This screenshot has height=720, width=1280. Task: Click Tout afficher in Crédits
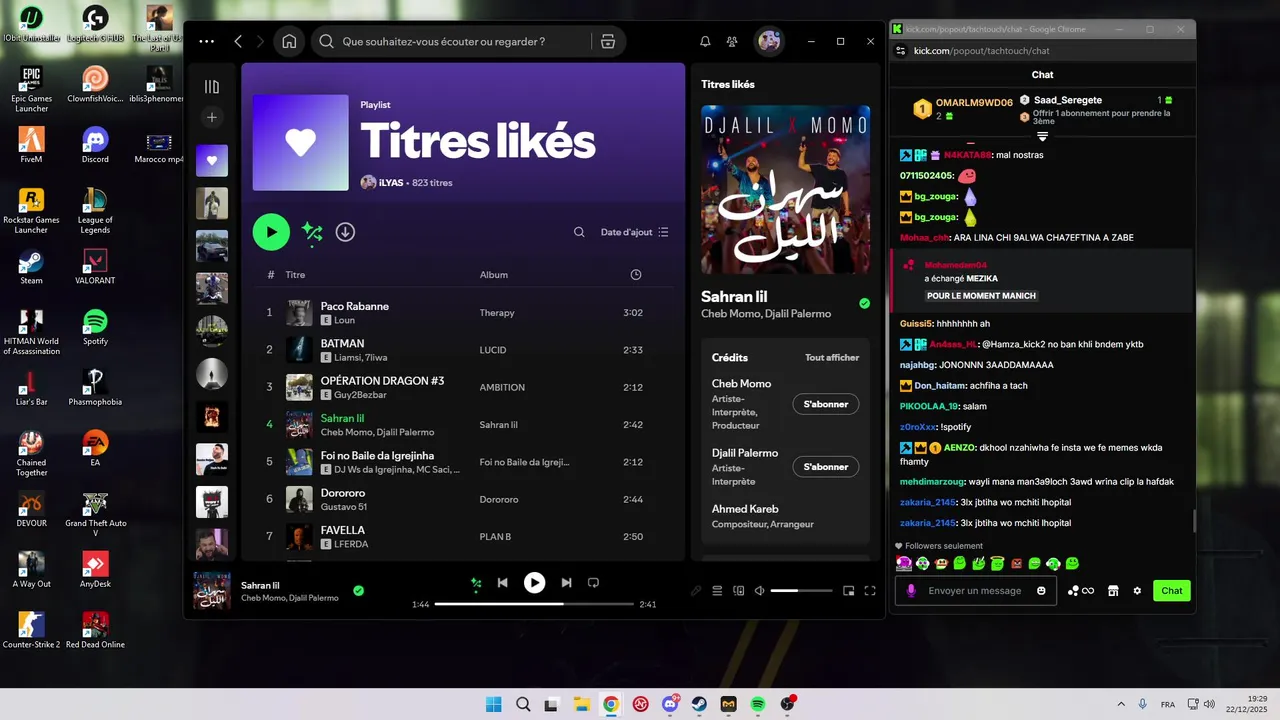[x=832, y=357]
